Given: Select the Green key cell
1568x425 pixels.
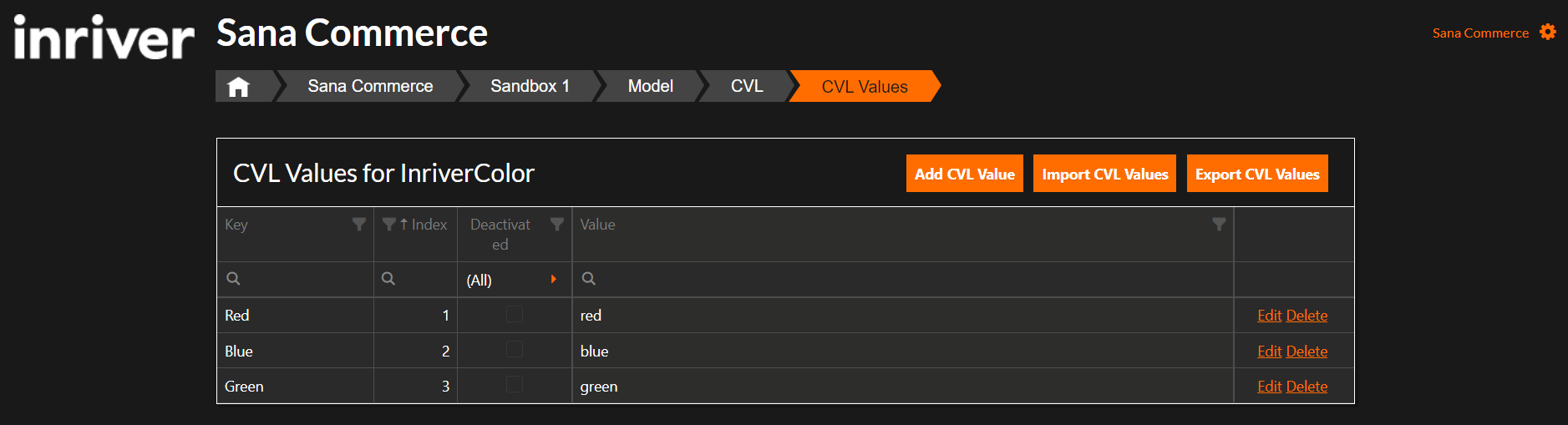Looking at the screenshot, I should click(295, 386).
